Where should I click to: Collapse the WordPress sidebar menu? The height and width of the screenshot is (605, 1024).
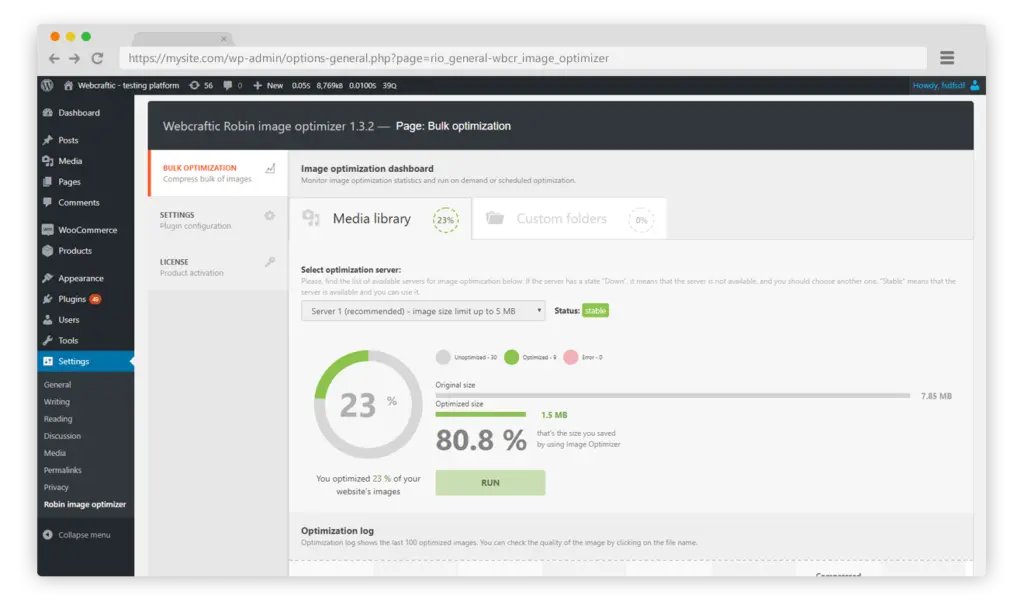pyautogui.click(x=77, y=534)
